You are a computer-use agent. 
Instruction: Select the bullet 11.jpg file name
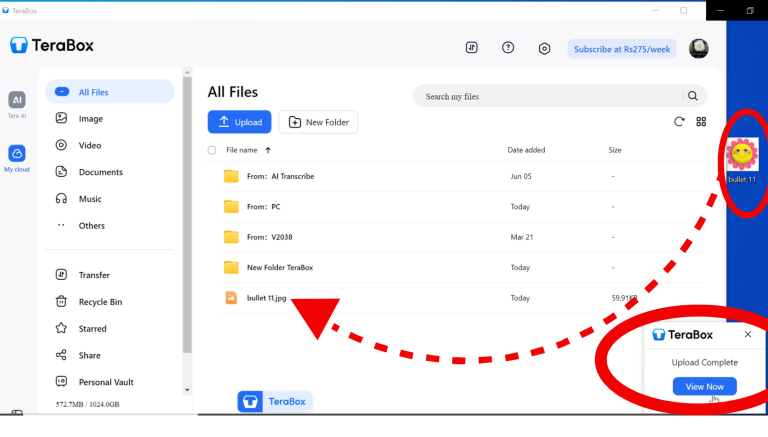coord(266,297)
